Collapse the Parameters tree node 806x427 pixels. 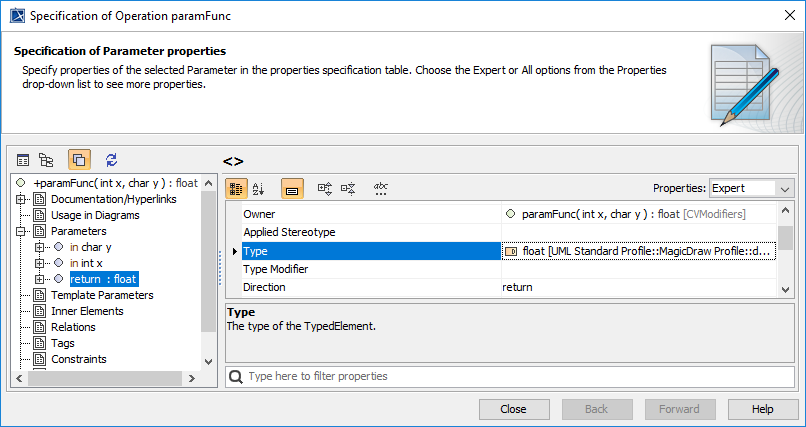pyautogui.click(x=21, y=231)
